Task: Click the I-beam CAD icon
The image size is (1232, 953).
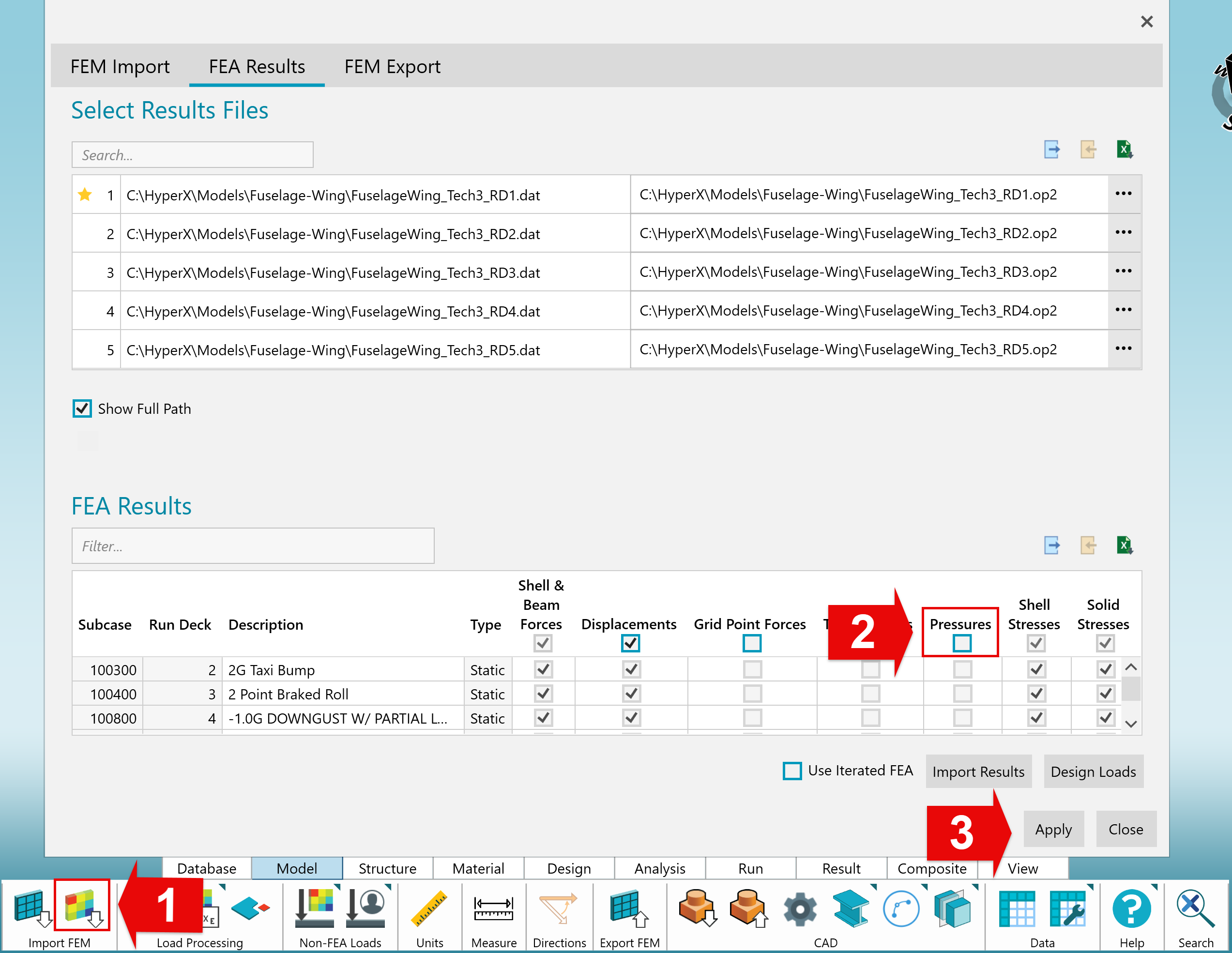Action: coord(851,908)
